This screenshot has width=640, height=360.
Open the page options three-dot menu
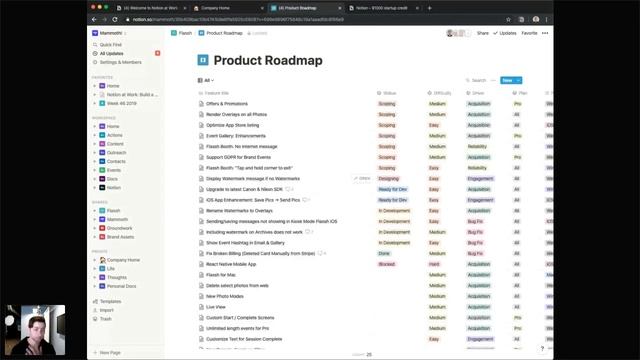(x=545, y=33)
